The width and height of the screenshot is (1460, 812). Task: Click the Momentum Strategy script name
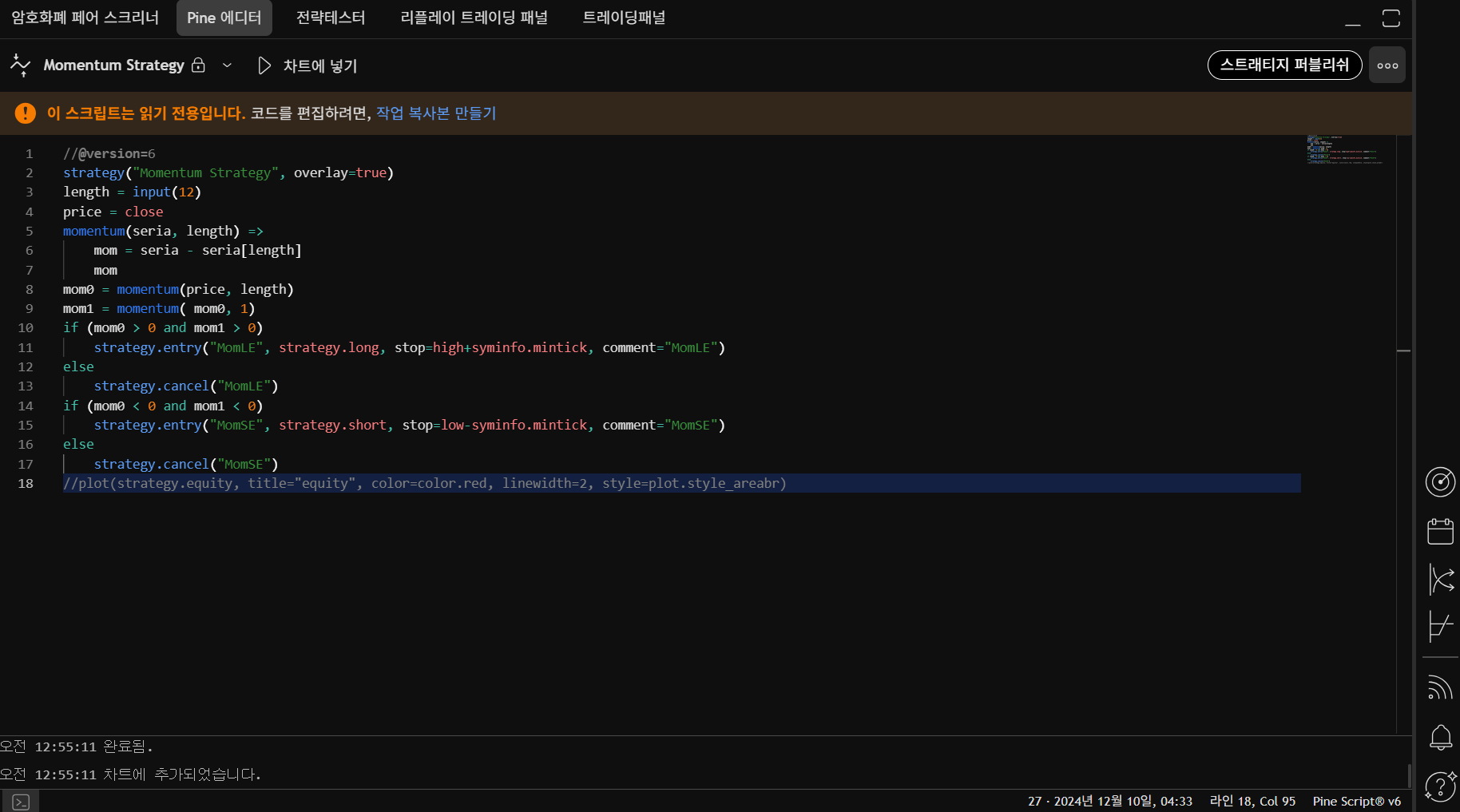pyautogui.click(x=113, y=65)
